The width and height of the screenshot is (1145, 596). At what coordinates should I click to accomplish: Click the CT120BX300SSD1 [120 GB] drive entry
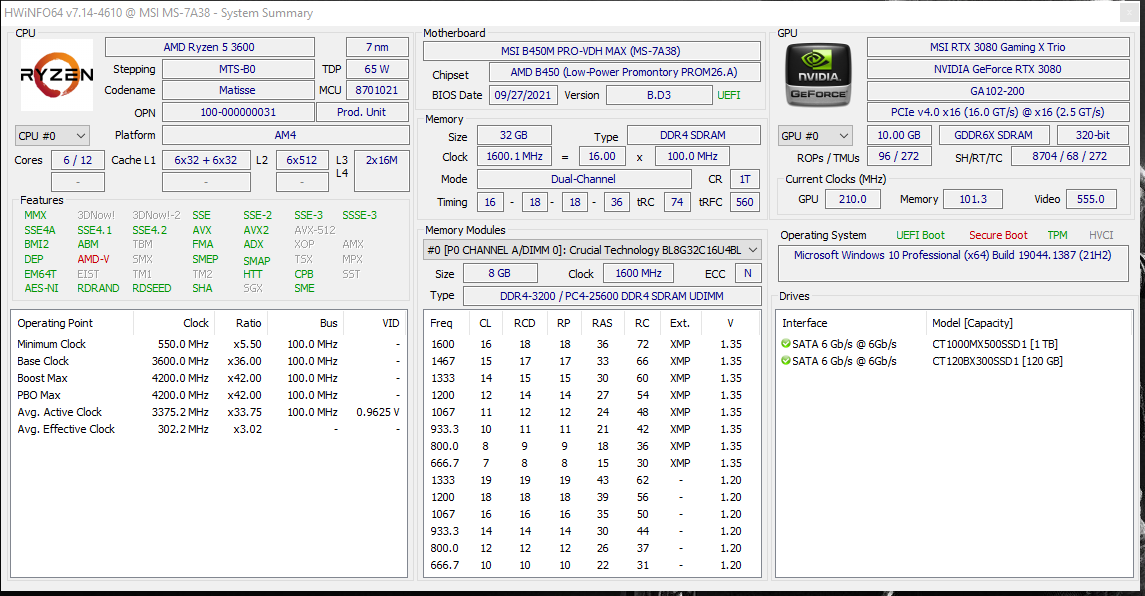pyautogui.click(x=997, y=361)
